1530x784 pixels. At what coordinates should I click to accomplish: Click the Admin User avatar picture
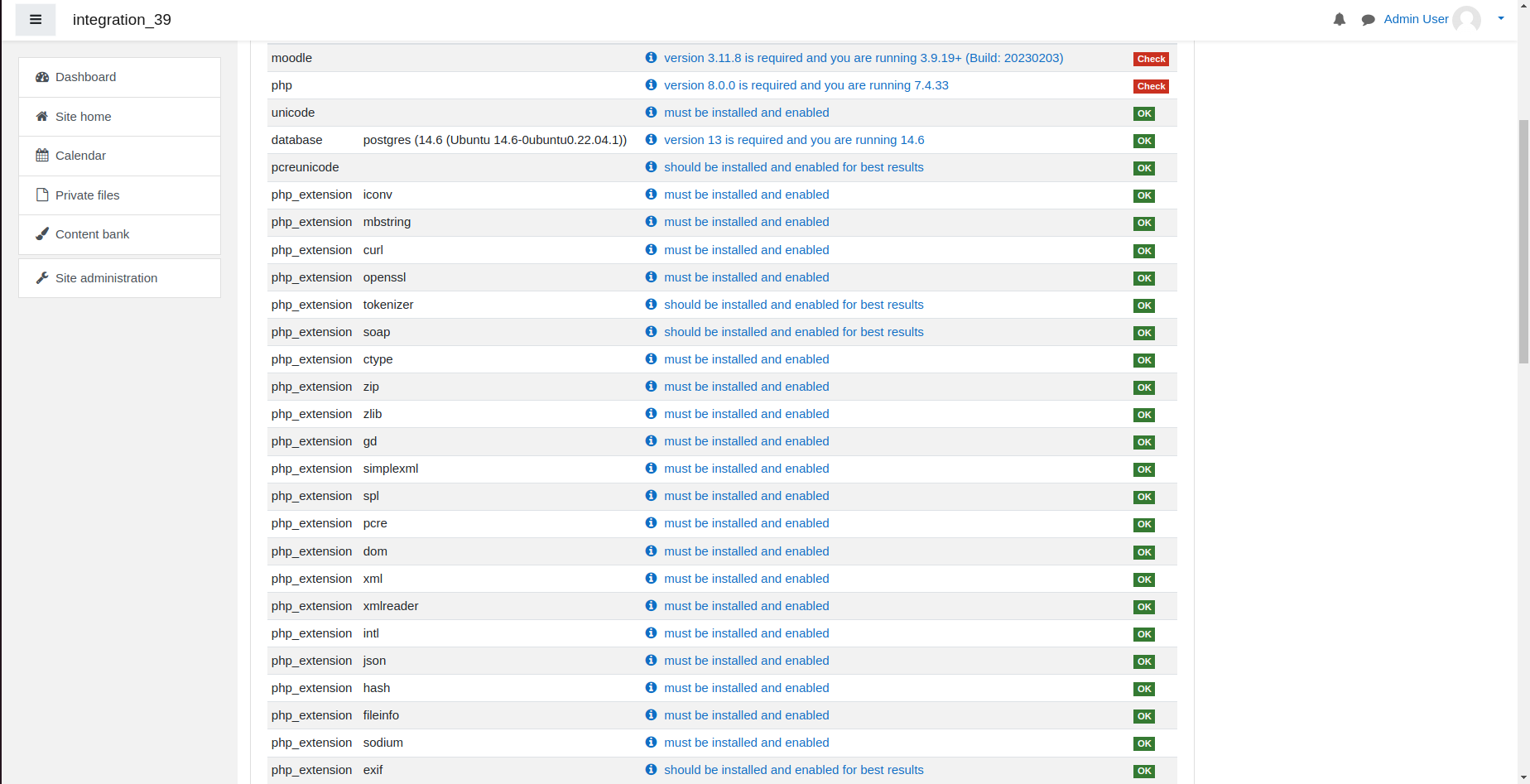point(1467,19)
